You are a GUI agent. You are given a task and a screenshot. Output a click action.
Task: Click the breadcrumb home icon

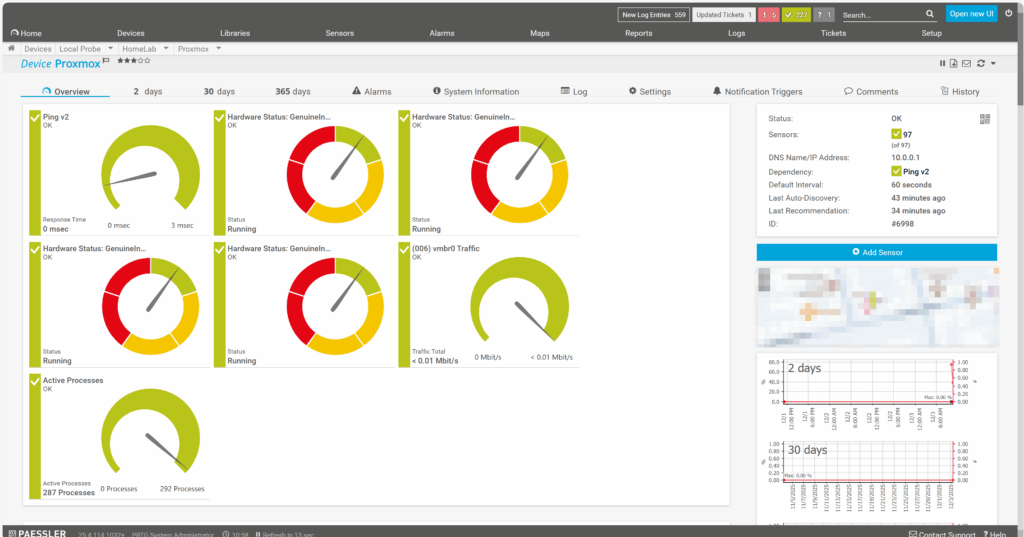click(12, 48)
